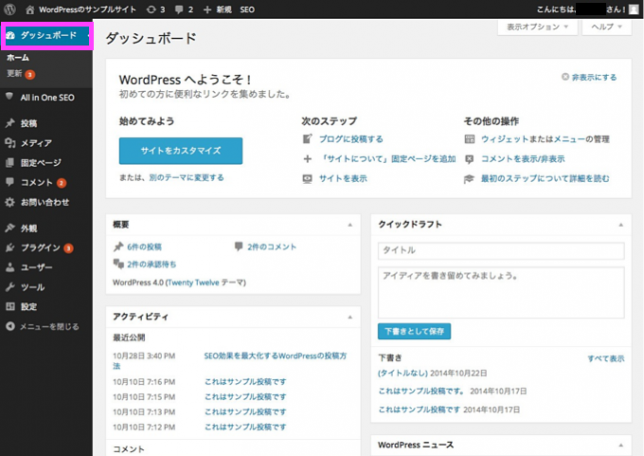Click the user avatar in admin bar
644x456 pixels.
634,9
